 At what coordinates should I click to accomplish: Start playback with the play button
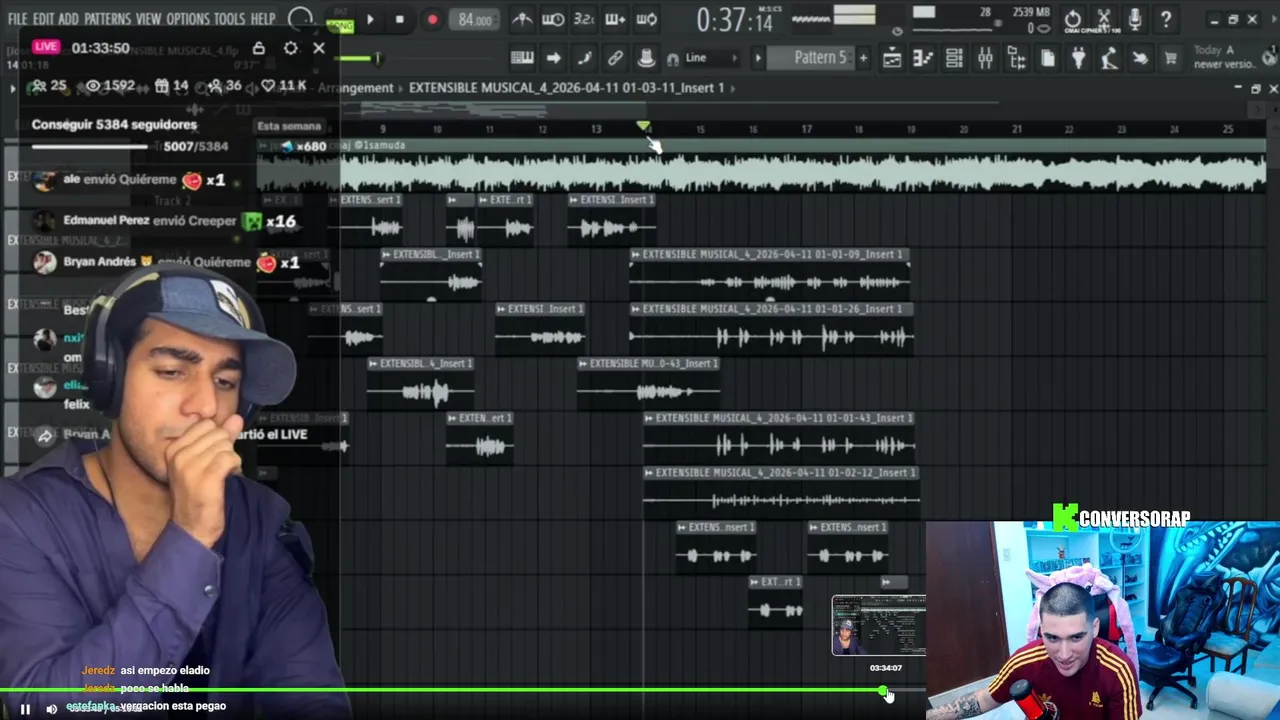pos(370,19)
